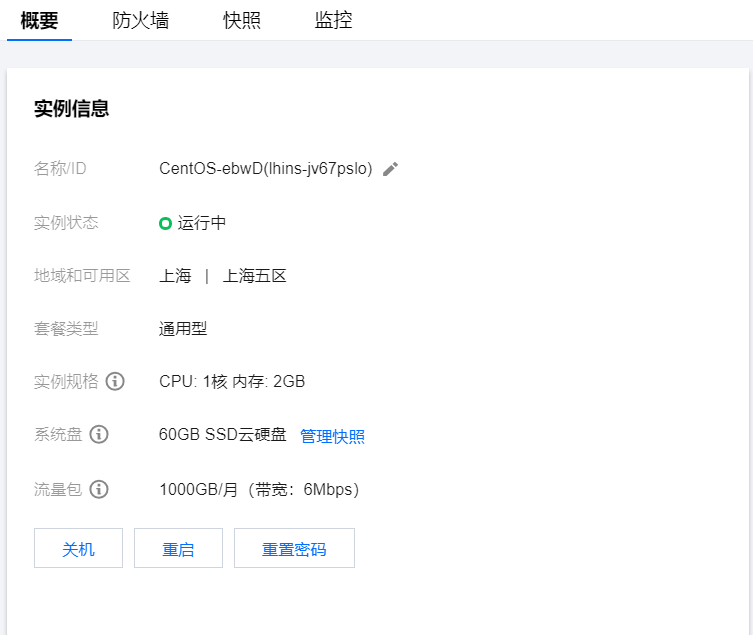Click the 上海五区 availability zone text

point(255,276)
